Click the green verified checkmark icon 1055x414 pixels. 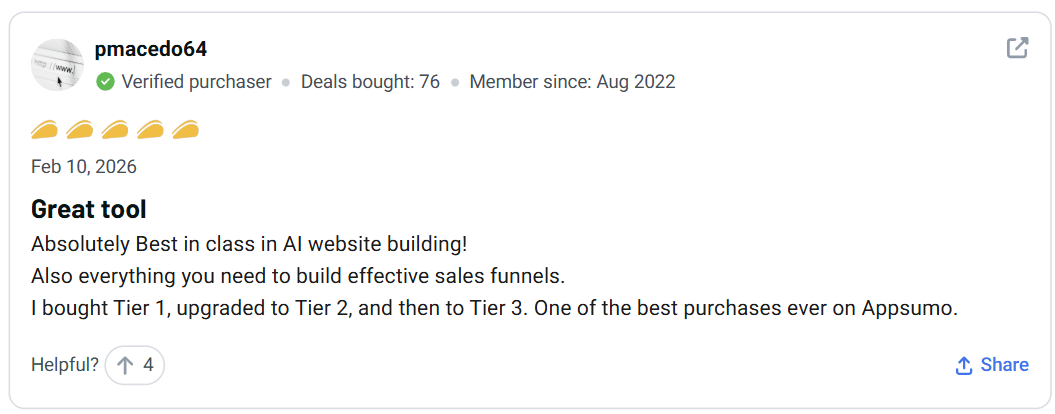[x=105, y=82]
